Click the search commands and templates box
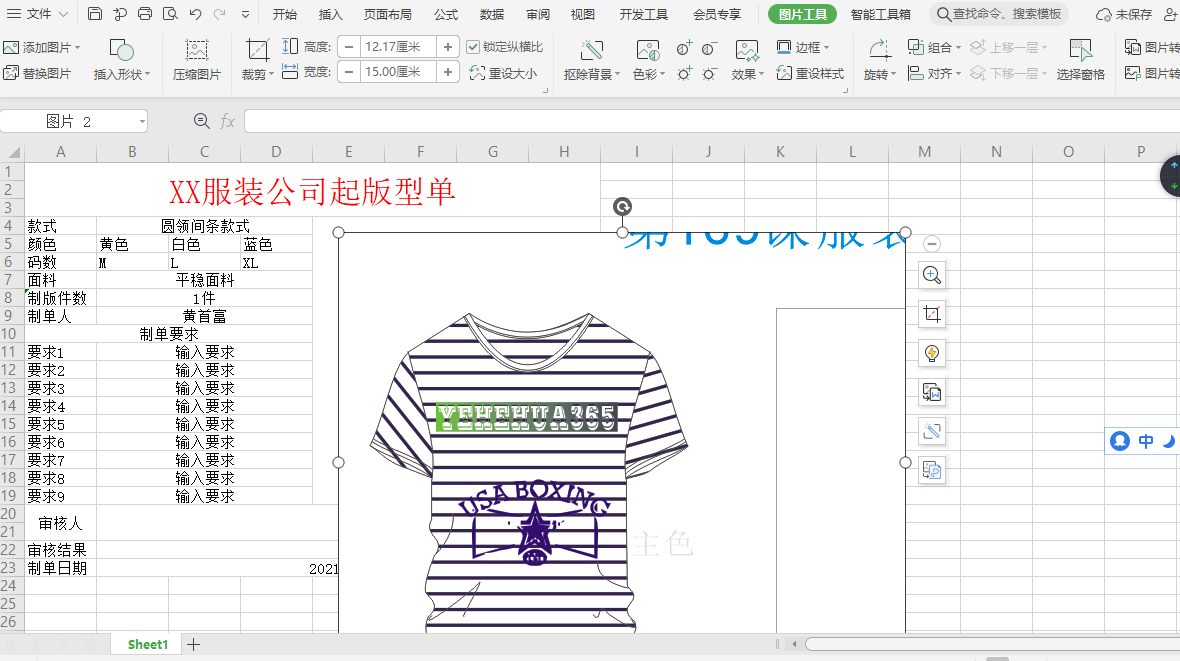The height and width of the screenshot is (661, 1180). pyautogui.click(x=999, y=14)
